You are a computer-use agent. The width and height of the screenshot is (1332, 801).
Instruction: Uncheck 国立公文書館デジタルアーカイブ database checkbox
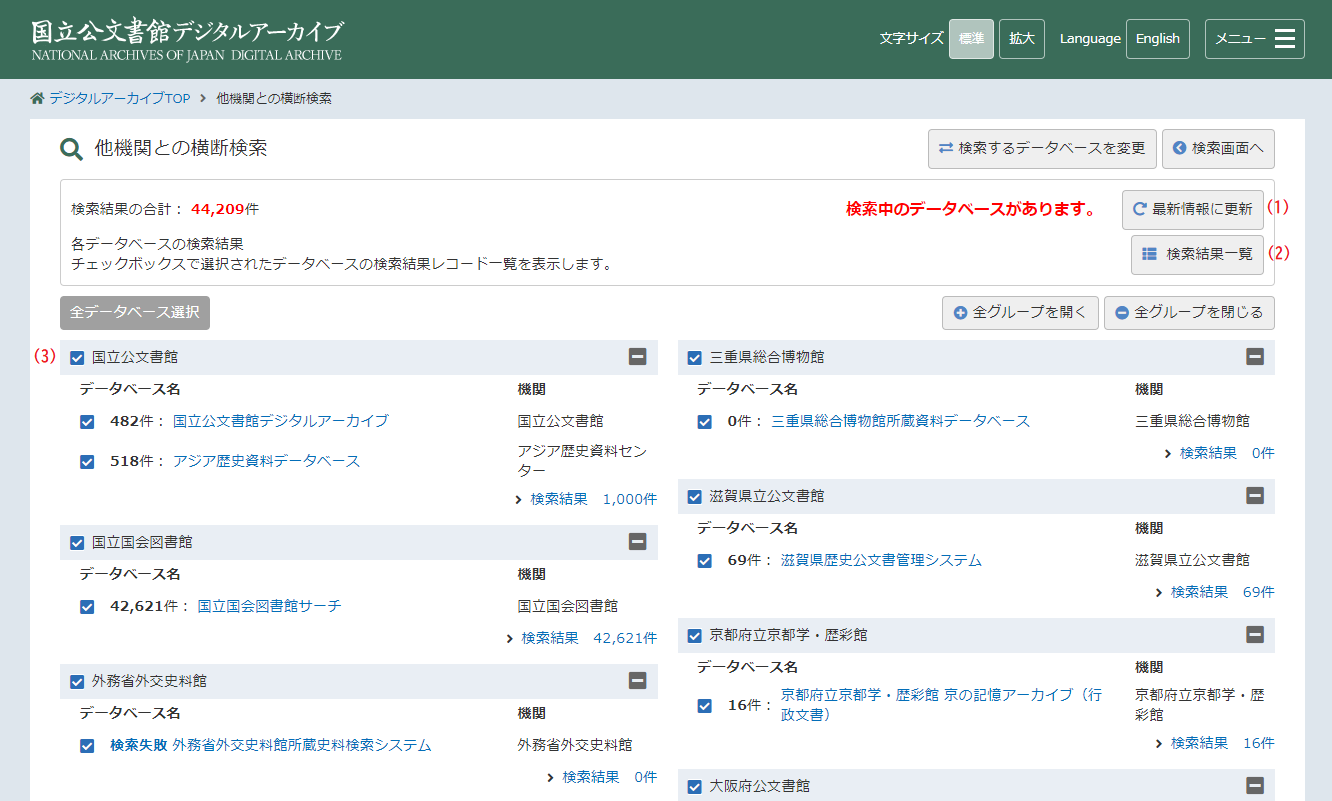point(87,422)
